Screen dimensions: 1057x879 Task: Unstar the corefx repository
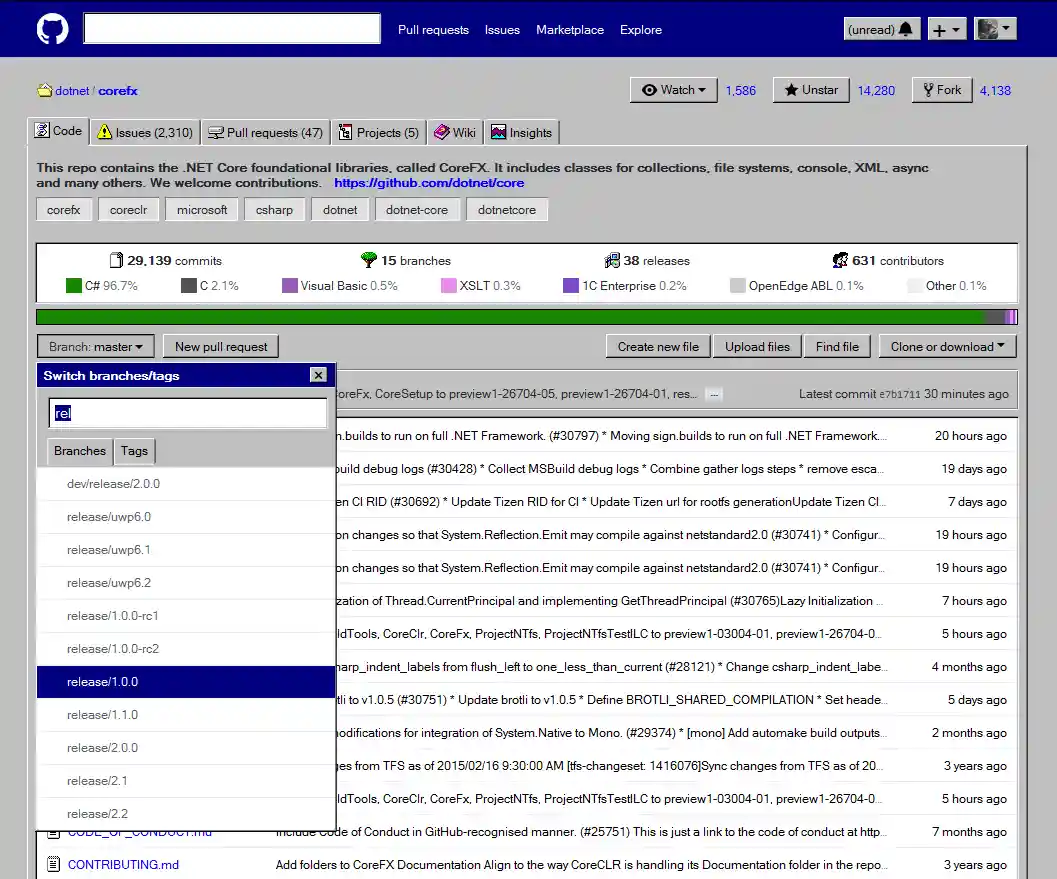811,90
